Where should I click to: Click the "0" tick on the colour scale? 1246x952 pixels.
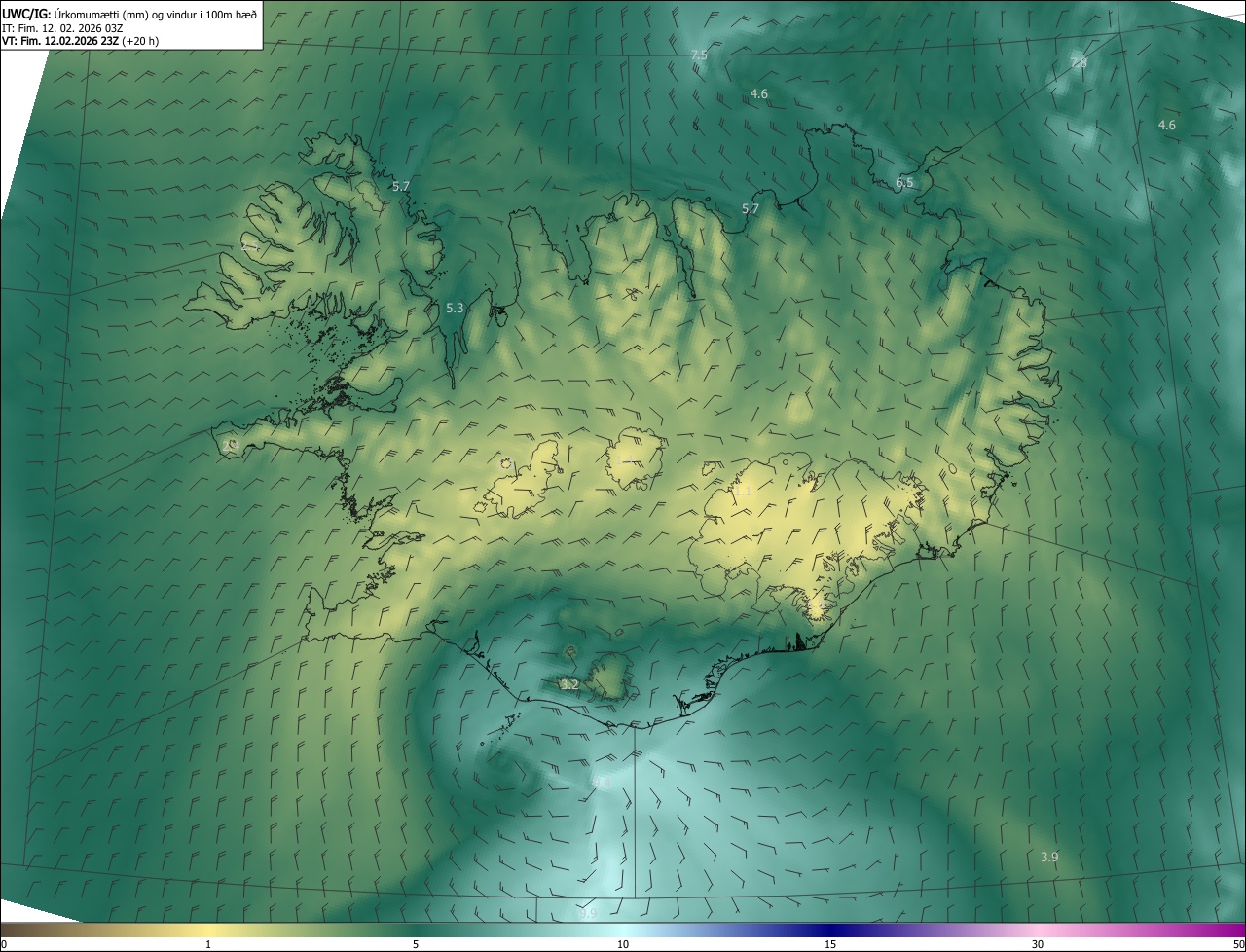(3, 944)
